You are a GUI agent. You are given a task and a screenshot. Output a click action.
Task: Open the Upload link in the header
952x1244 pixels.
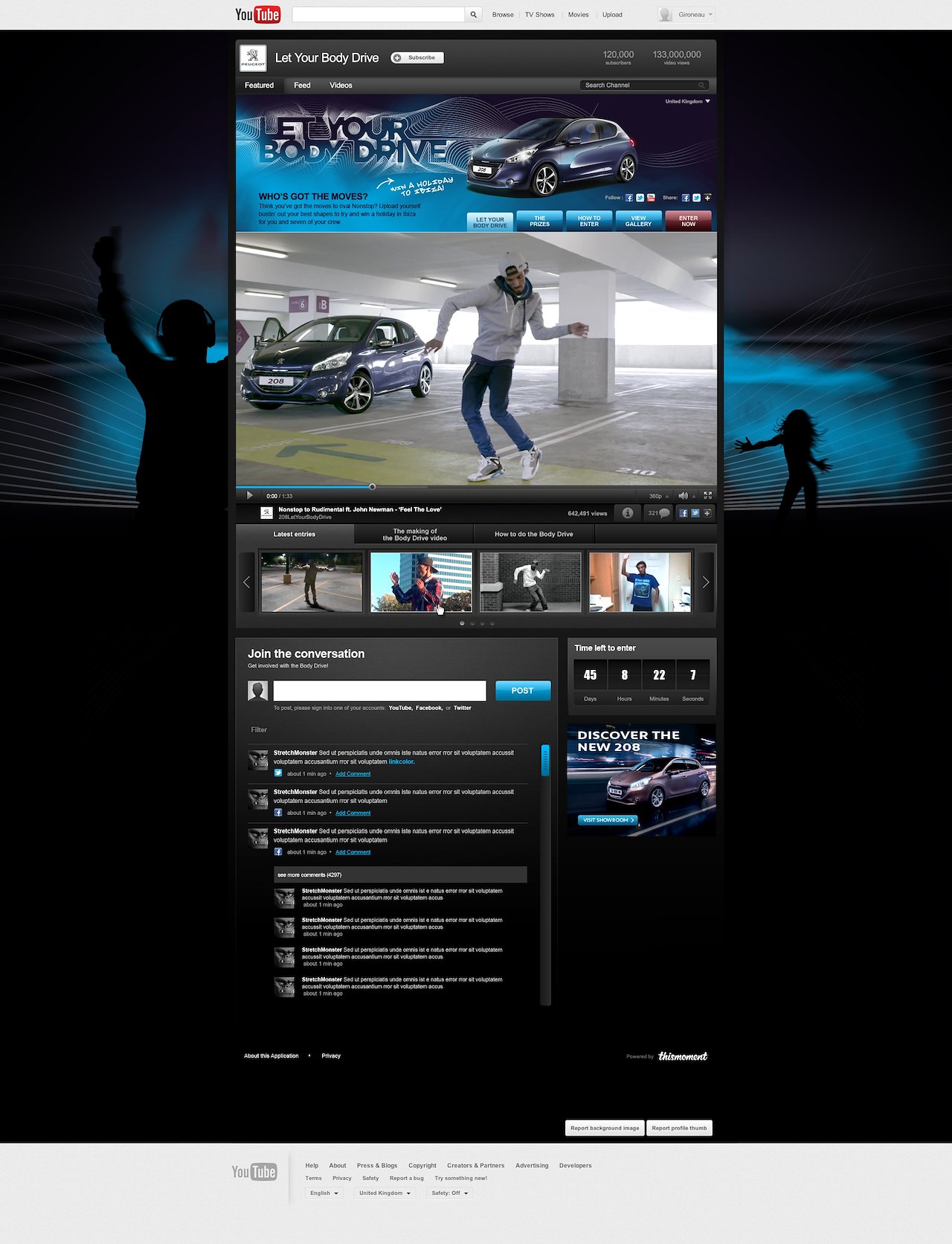[x=612, y=15]
